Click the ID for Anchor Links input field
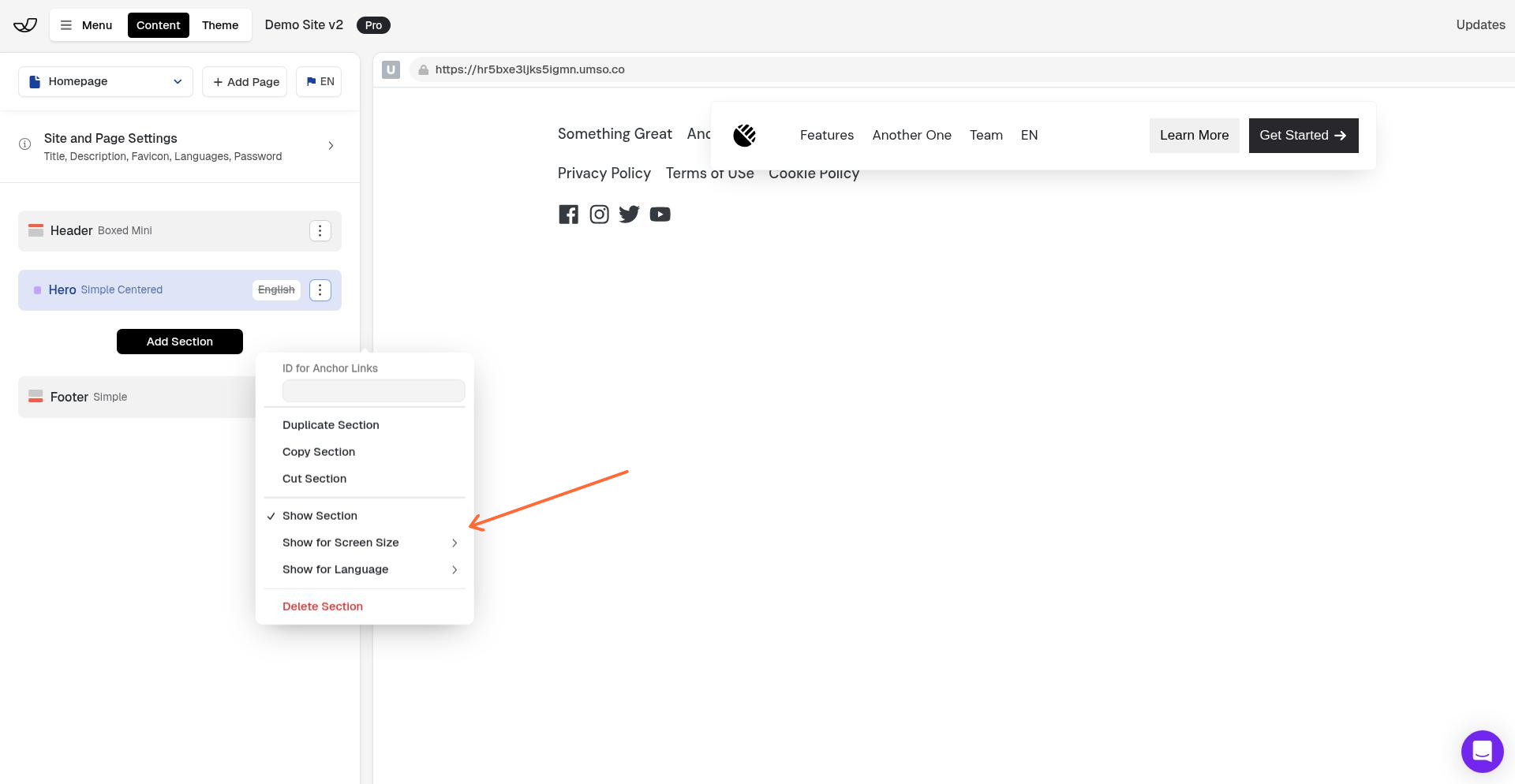This screenshot has width=1515, height=784. point(373,390)
